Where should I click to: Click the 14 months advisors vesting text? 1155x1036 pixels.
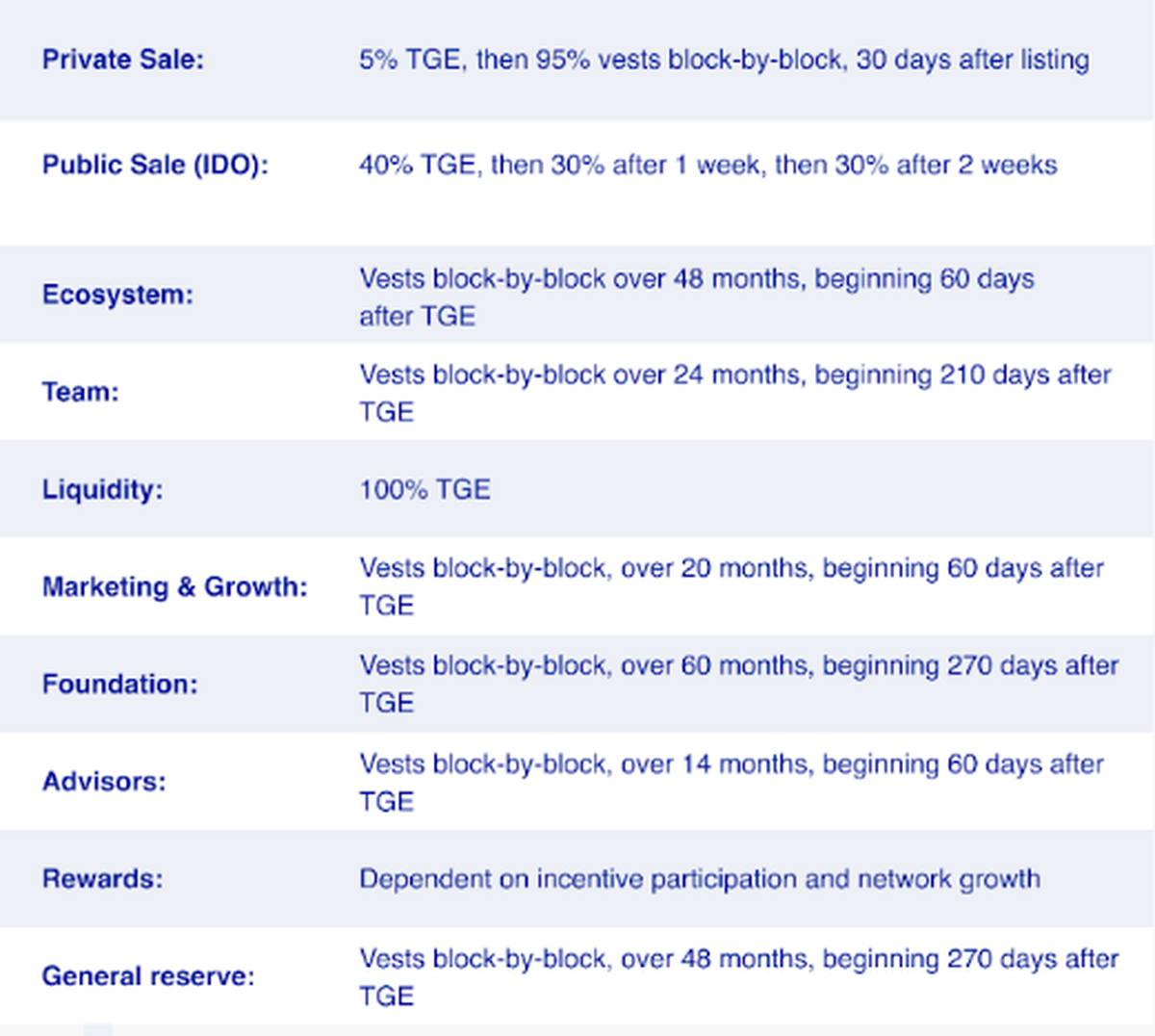point(731,782)
